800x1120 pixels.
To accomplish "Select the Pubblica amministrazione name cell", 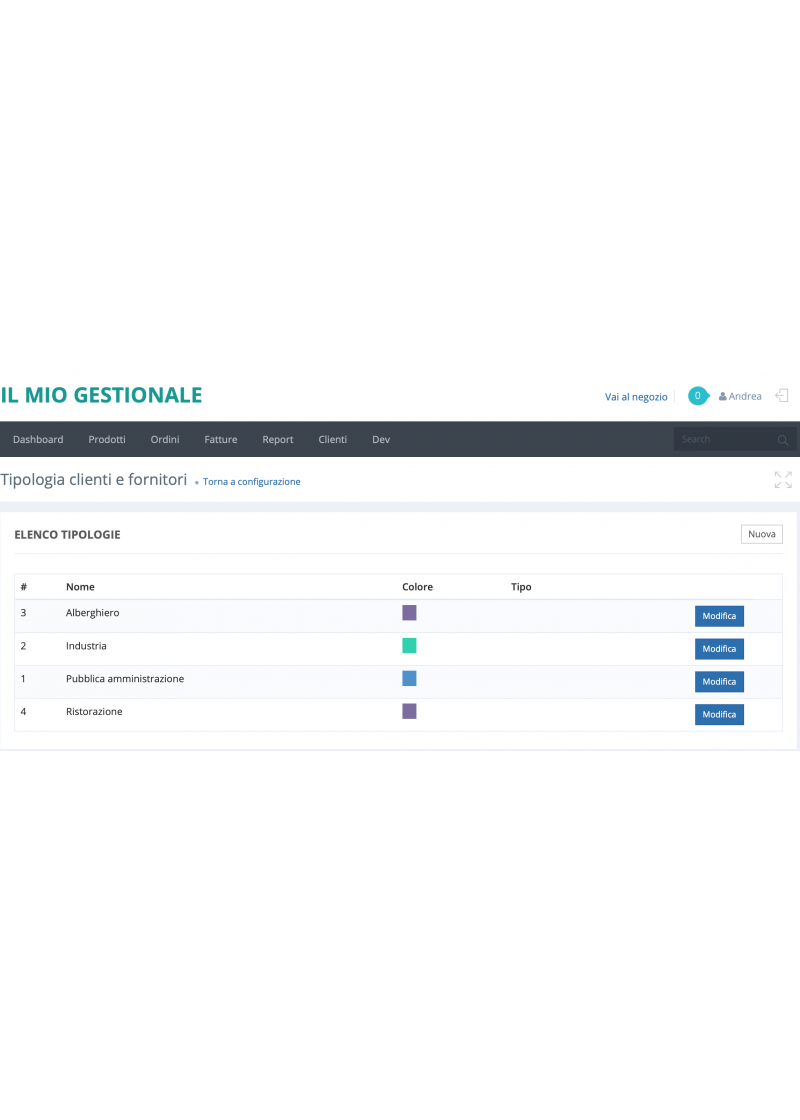I will point(125,679).
